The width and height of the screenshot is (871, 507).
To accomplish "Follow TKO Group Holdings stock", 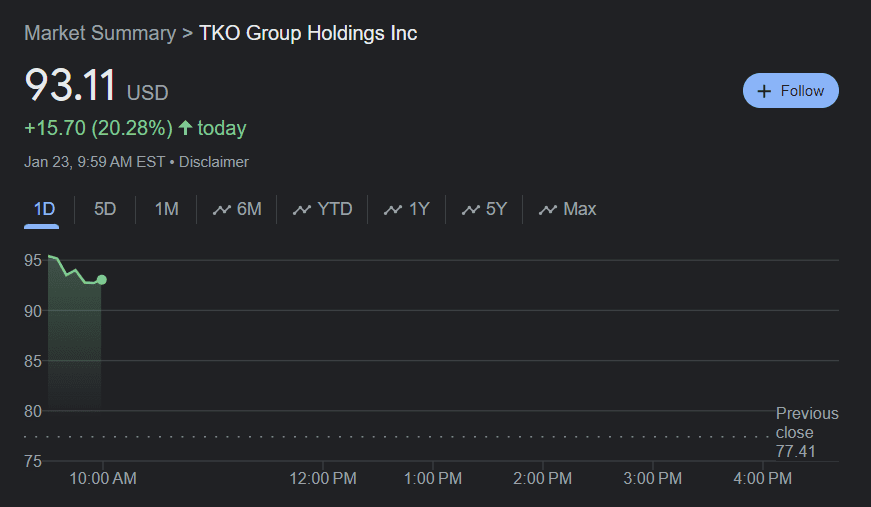I will coord(790,91).
